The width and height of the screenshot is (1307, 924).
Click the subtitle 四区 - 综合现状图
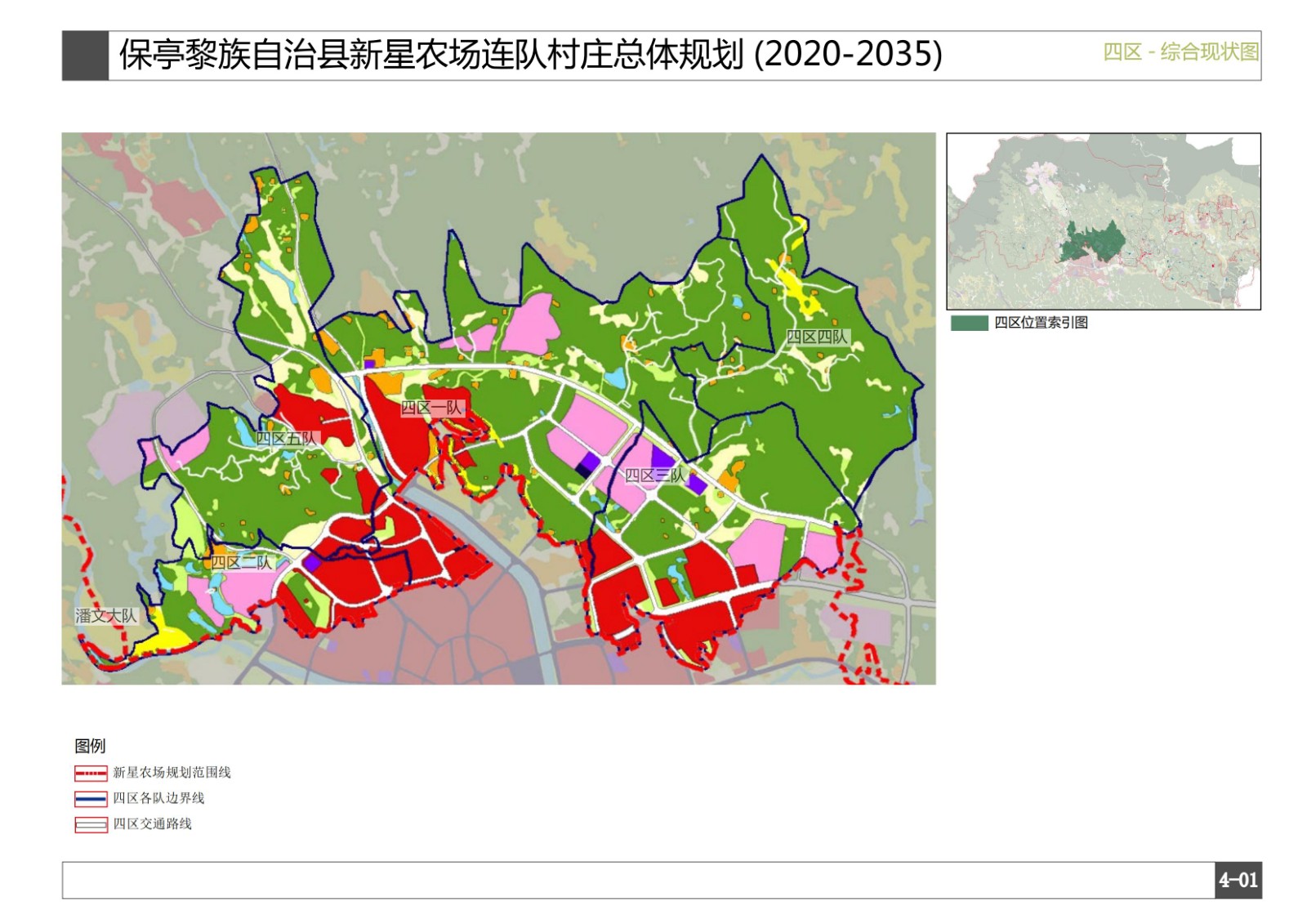(1180, 52)
